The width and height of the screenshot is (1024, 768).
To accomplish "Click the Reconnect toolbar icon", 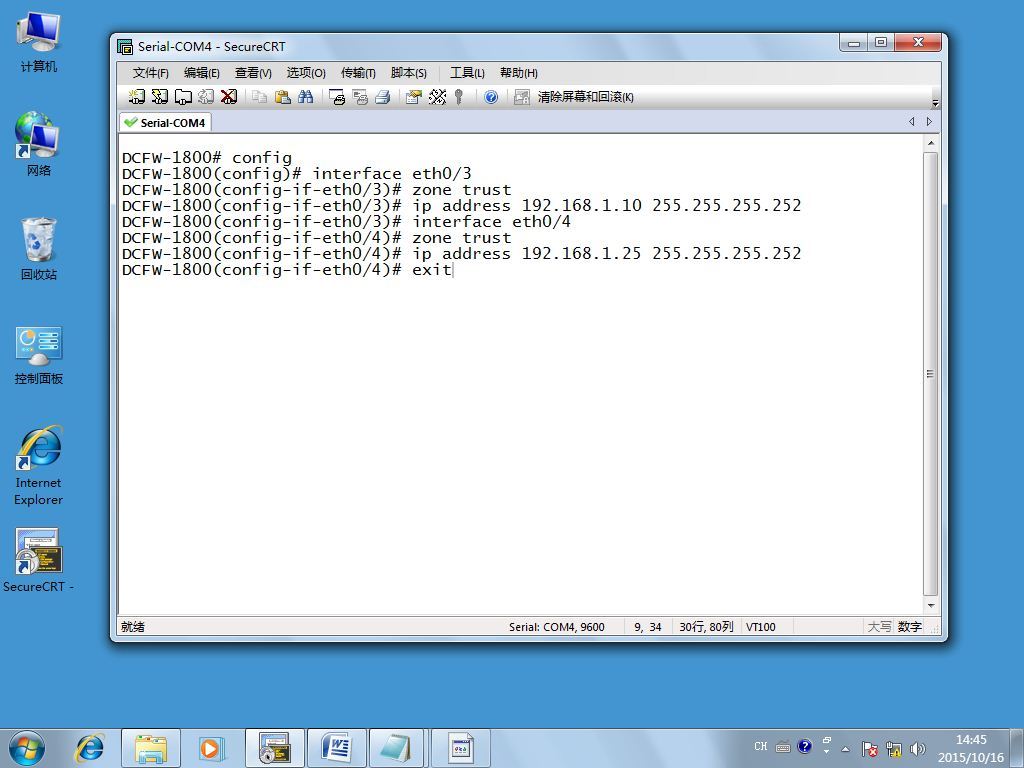I will 206,97.
